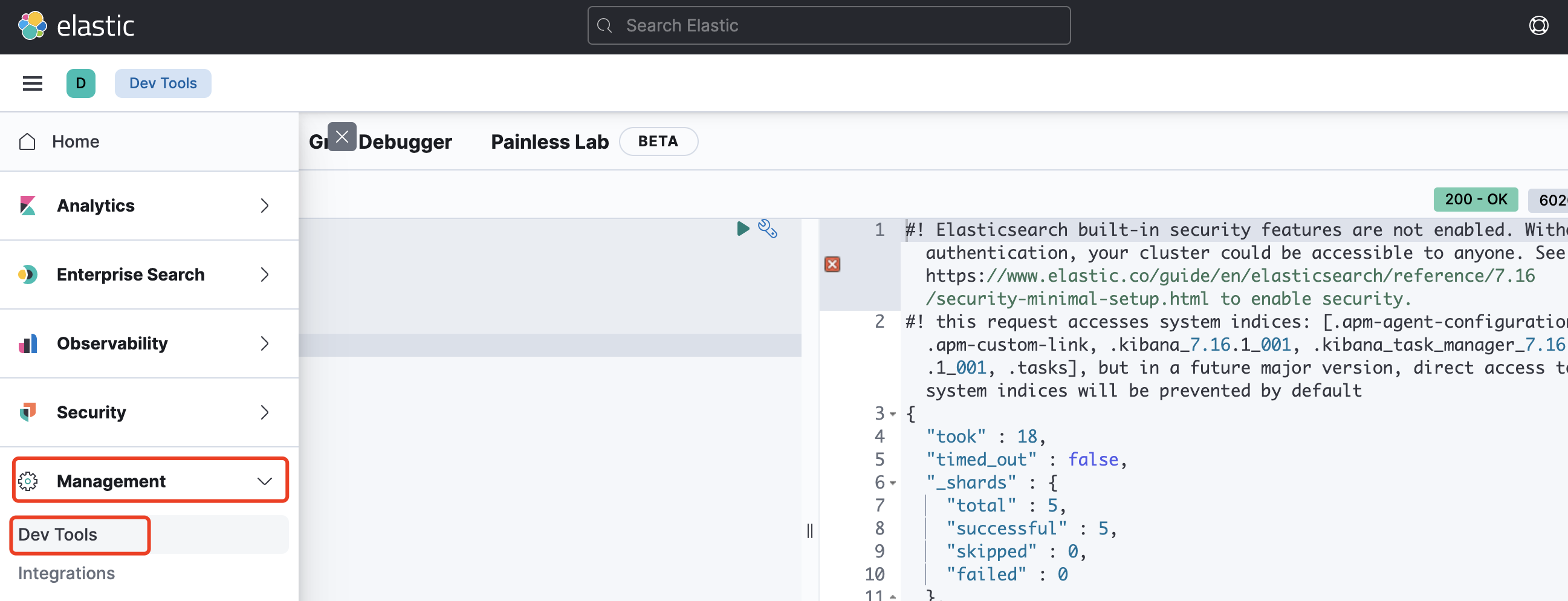The height and width of the screenshot is (601, 1568).
Task: Click the "skipped" : 0 line
Action: click(x=1017, y=551)
